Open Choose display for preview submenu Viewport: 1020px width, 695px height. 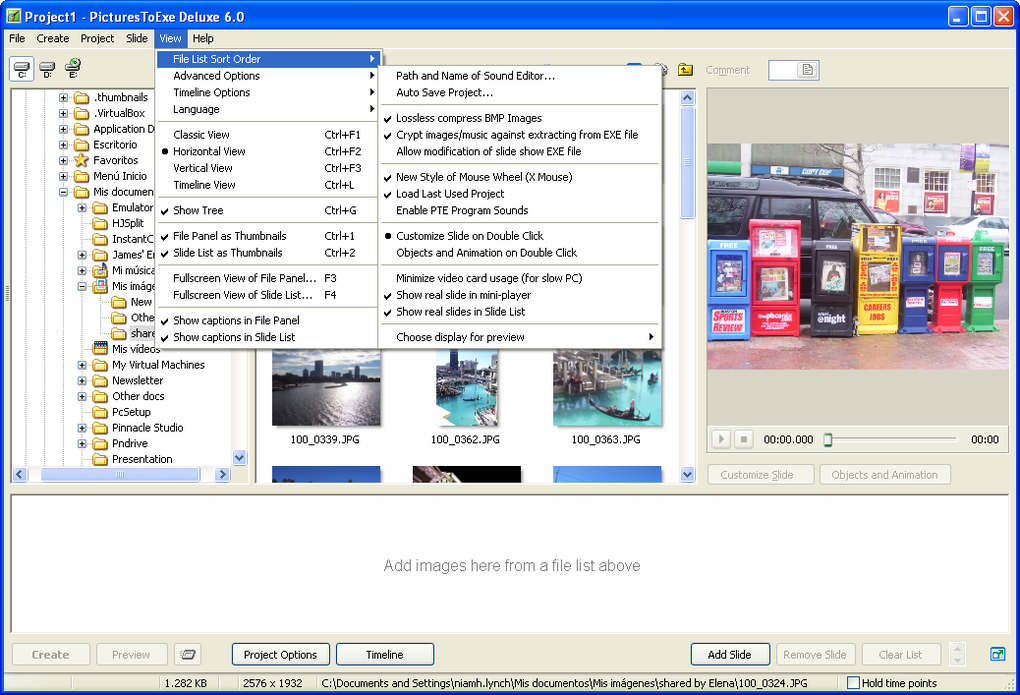click(520, 337)
